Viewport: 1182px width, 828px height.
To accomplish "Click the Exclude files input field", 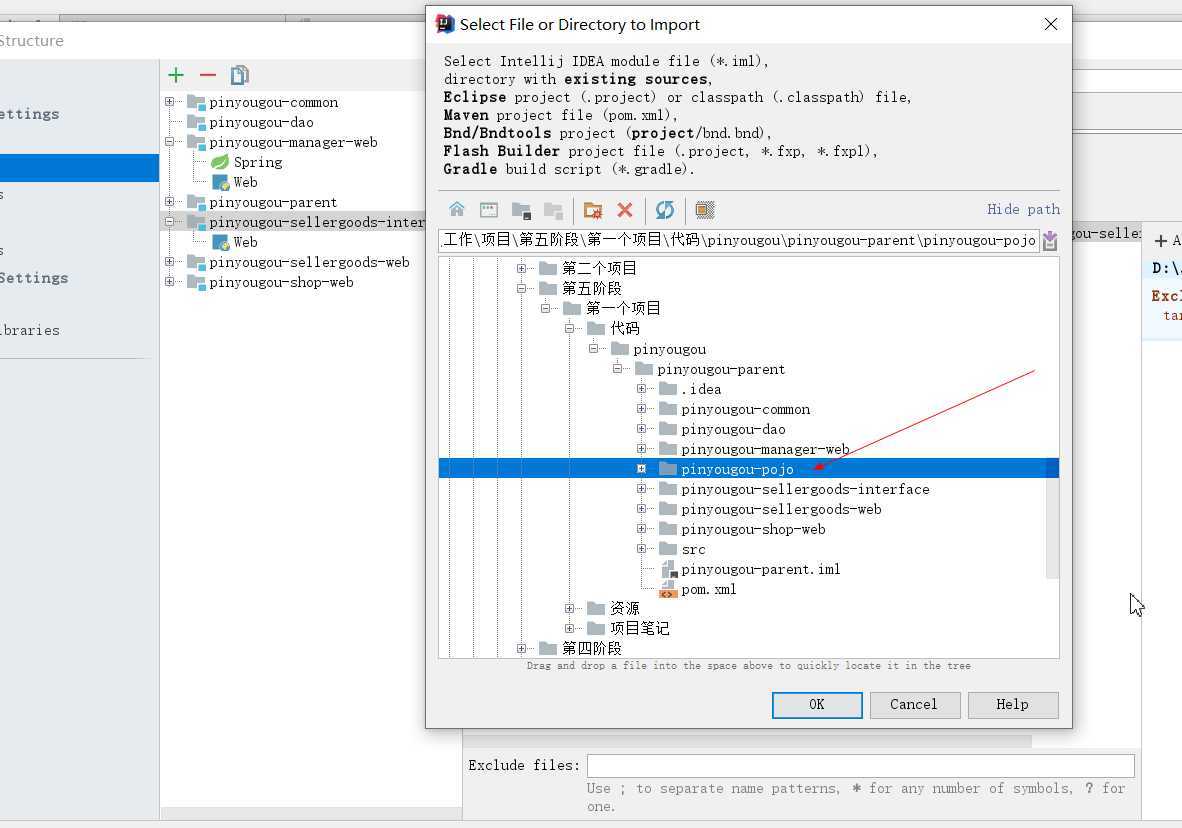I will click(x=860, y=765).
